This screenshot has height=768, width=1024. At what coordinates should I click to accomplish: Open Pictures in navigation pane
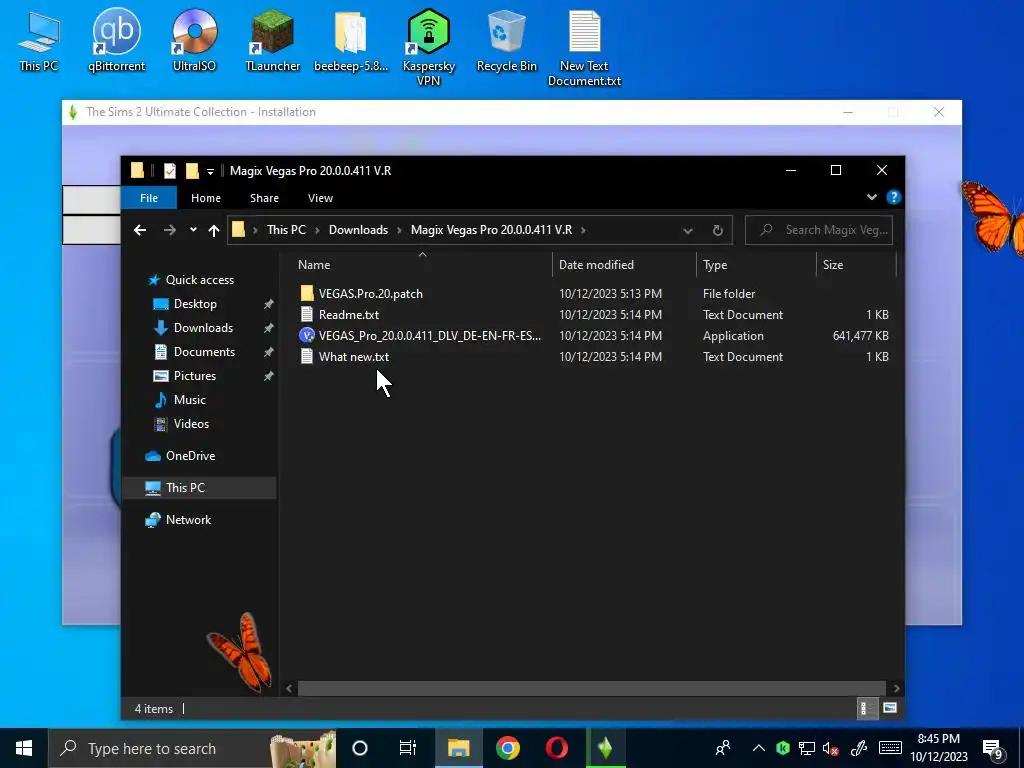195,376
